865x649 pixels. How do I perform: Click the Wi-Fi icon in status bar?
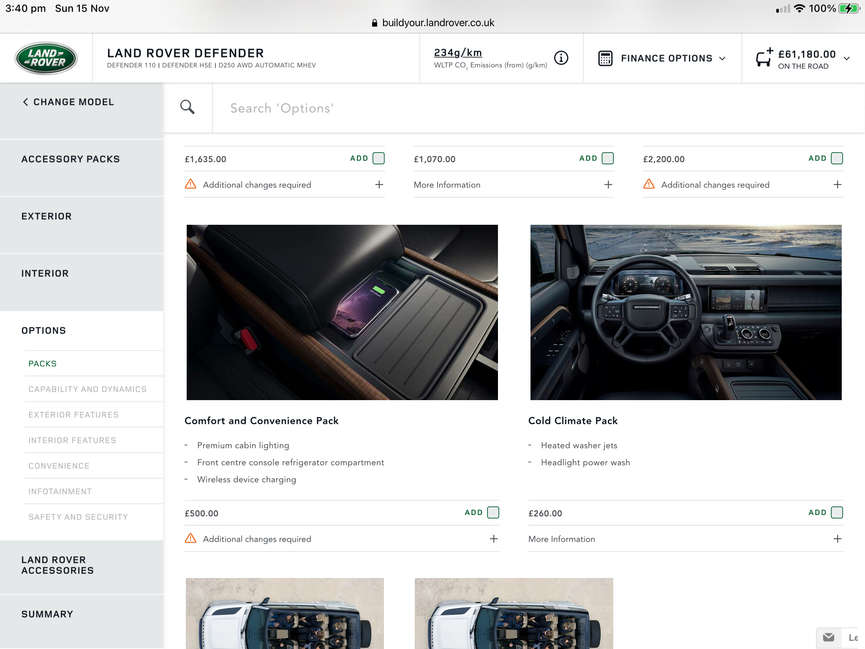(x=799, y=8)
